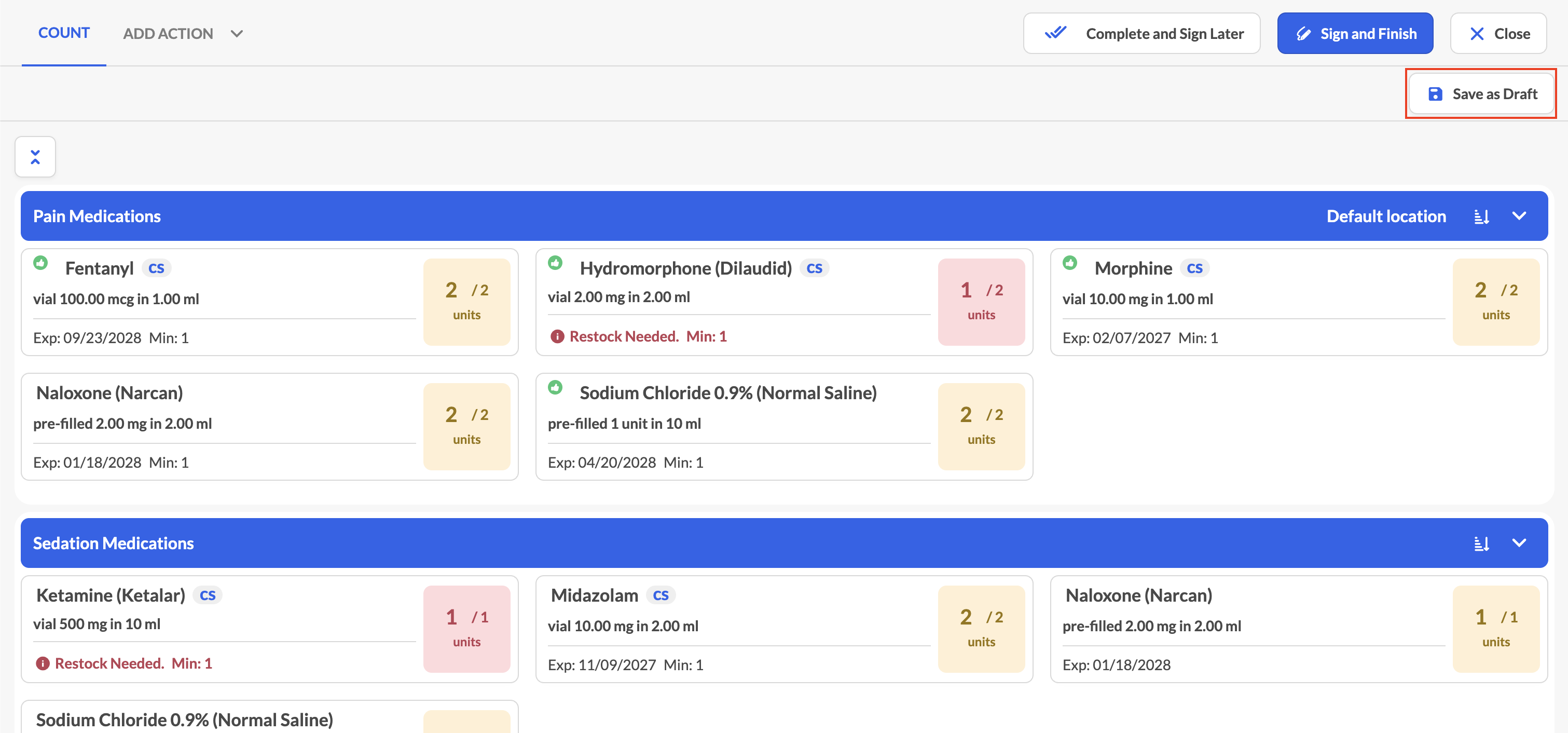Screen dimensions: 1568x733
Task: Click the CS badge next to Hydromorphone (Dilaudid)
Action: (x=815, y=268)
